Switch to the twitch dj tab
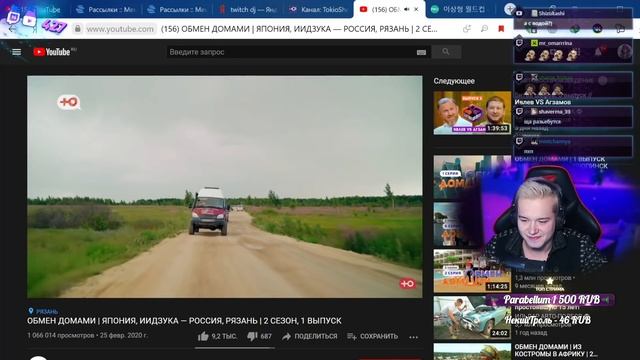This screenshot has height=360, width=640. pos(248,9)
